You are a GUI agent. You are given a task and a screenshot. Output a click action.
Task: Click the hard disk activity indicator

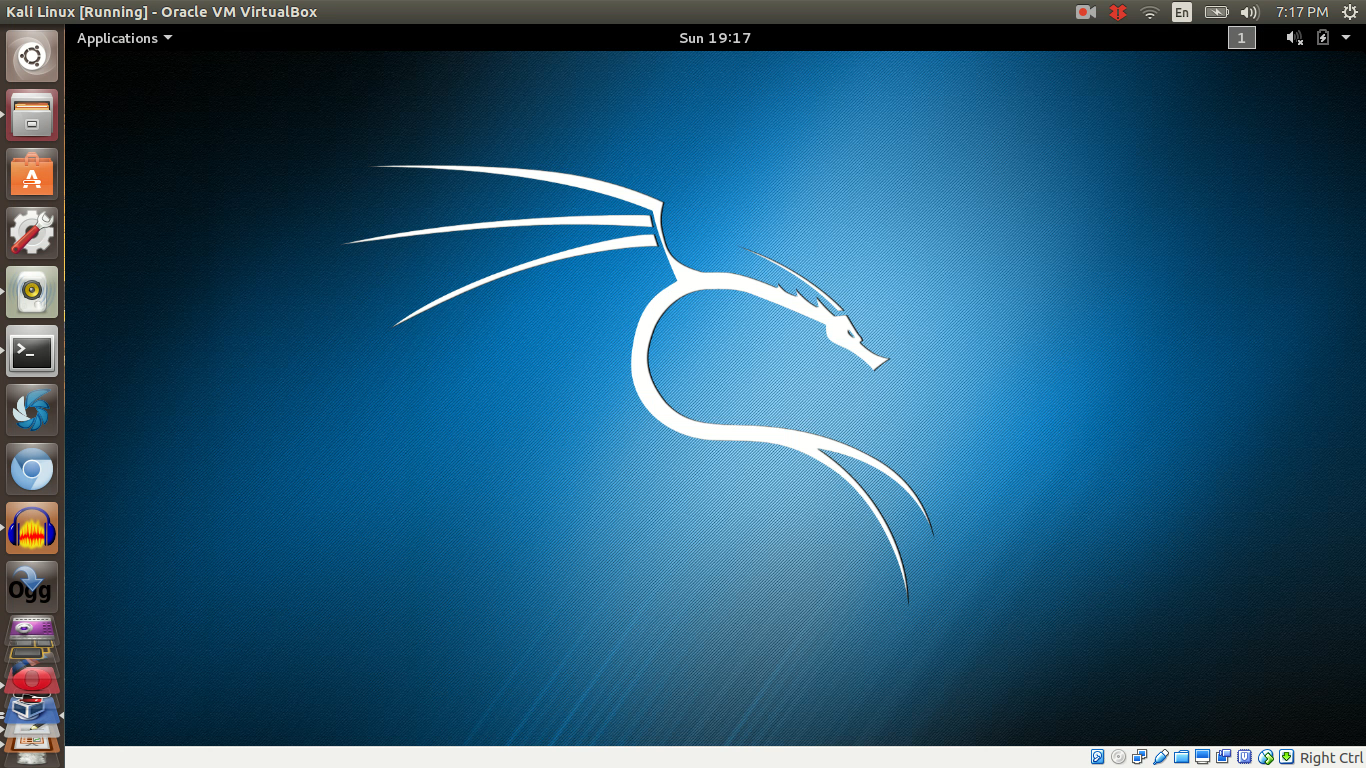[x=1098, y=757]
